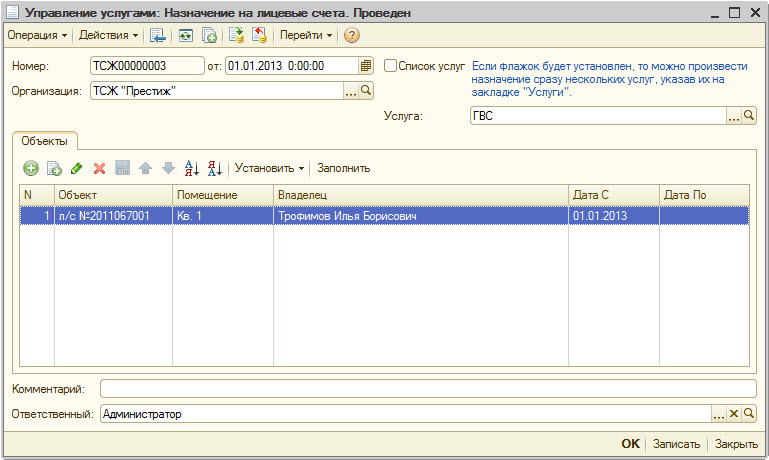Click the pencil Edit row icon

pos(77,168)
